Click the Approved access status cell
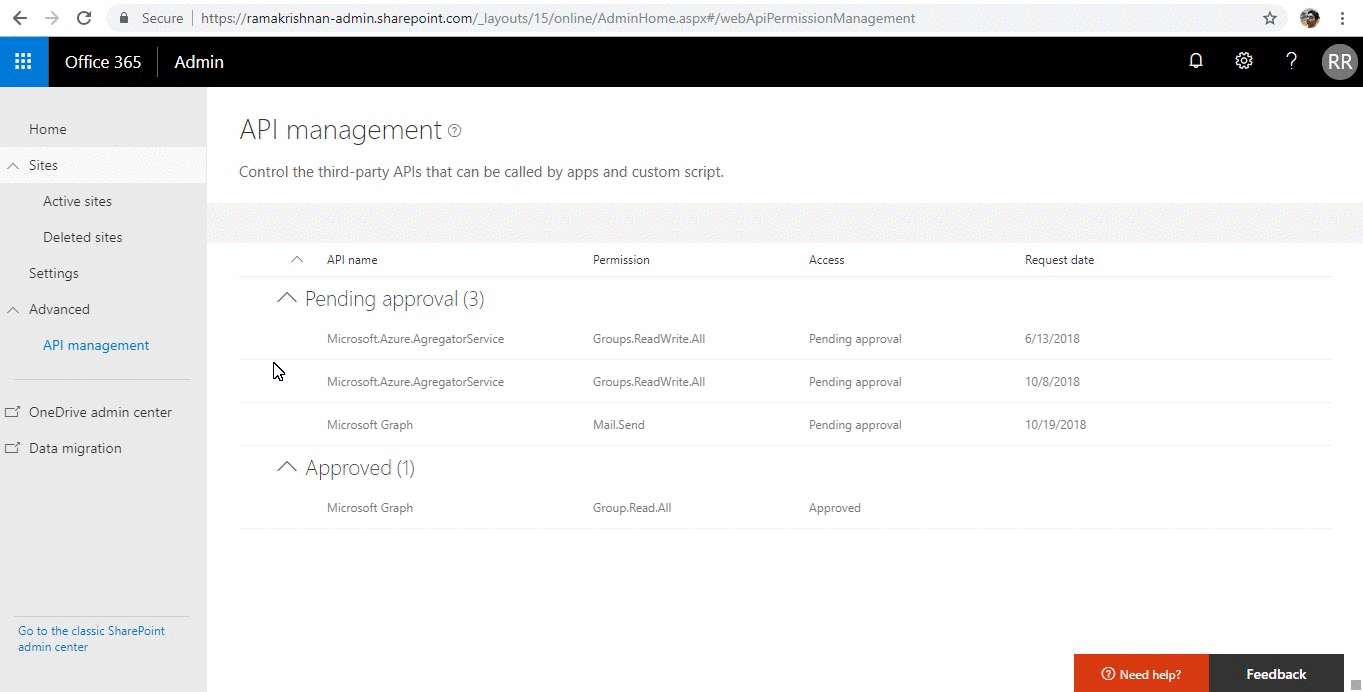Image resolution: width=1363 pixels, height=692 pixels. (835, 508)
